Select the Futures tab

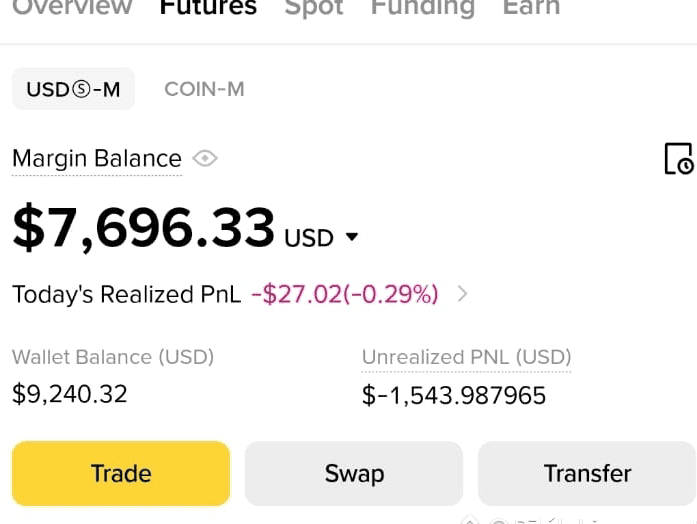click(x=208, y=8)
